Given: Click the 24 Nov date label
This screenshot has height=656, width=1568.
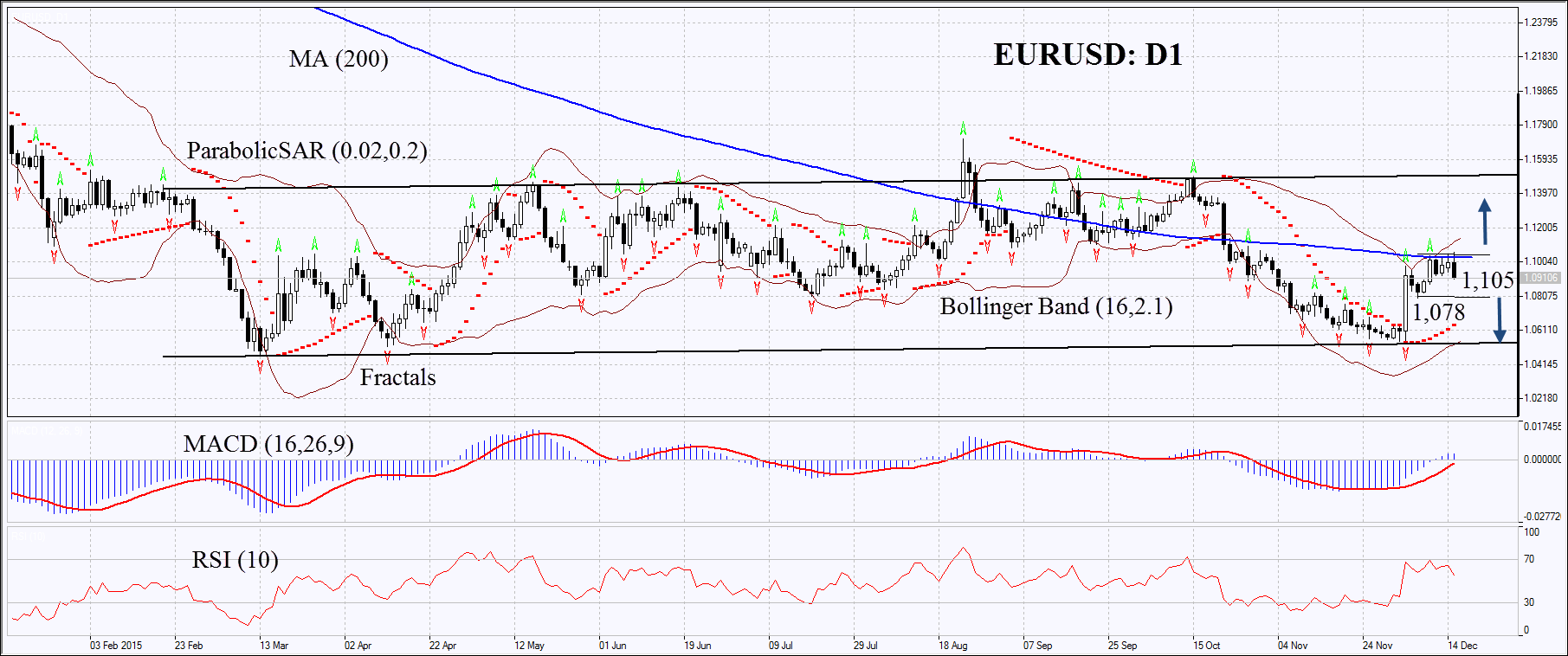Looking at the screenshot, I should coord(1377,646).
